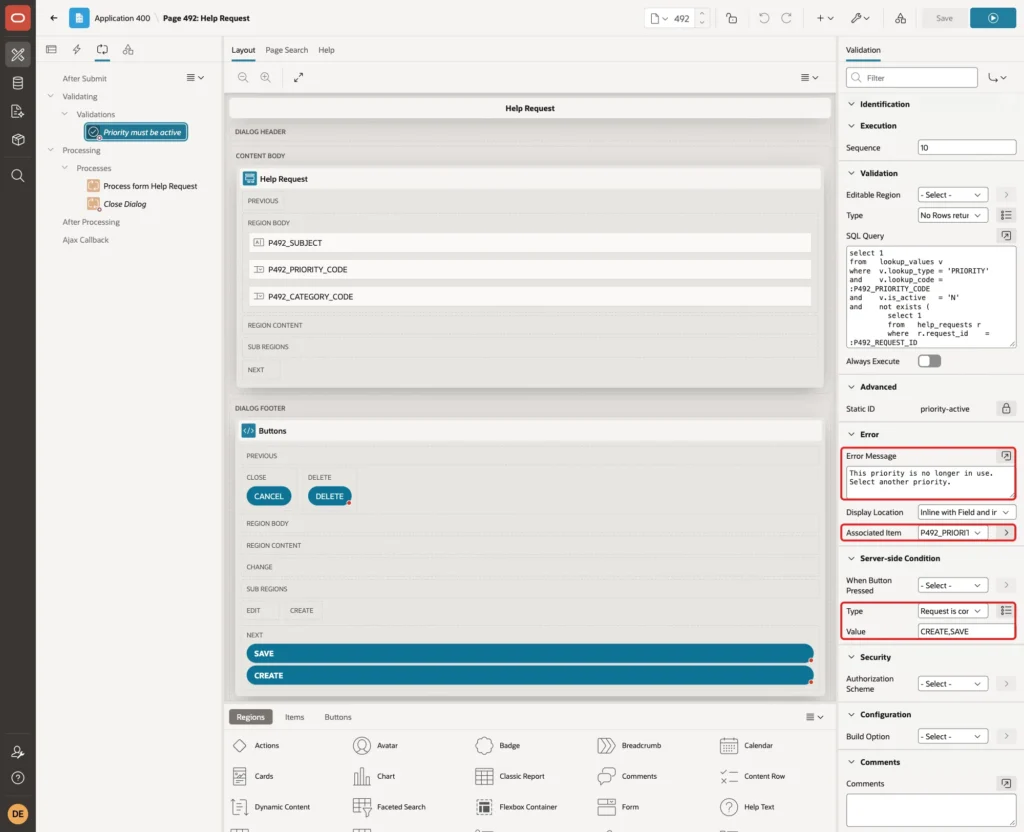
Task: Open the Editable Region select list
Action: point(952,195)
